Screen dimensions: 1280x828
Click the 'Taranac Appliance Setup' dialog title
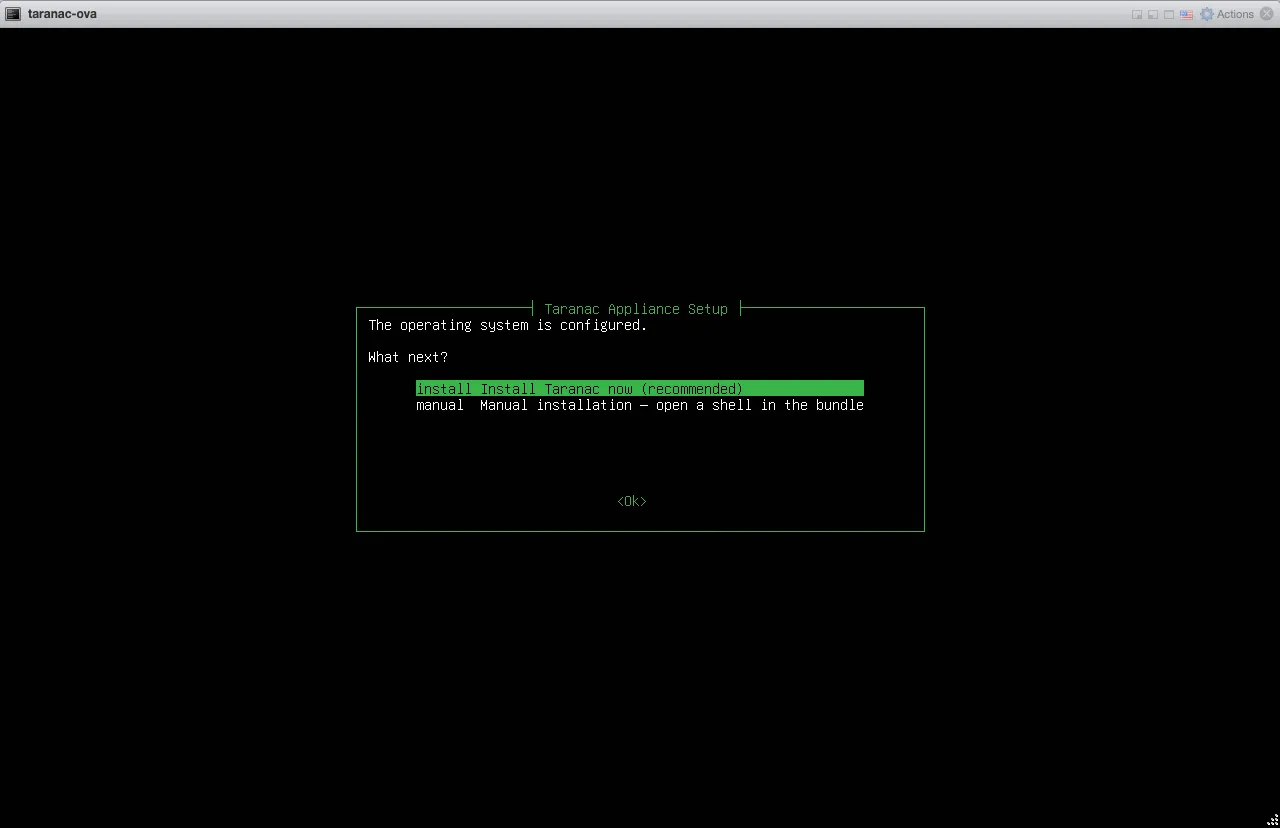[636, 309]
